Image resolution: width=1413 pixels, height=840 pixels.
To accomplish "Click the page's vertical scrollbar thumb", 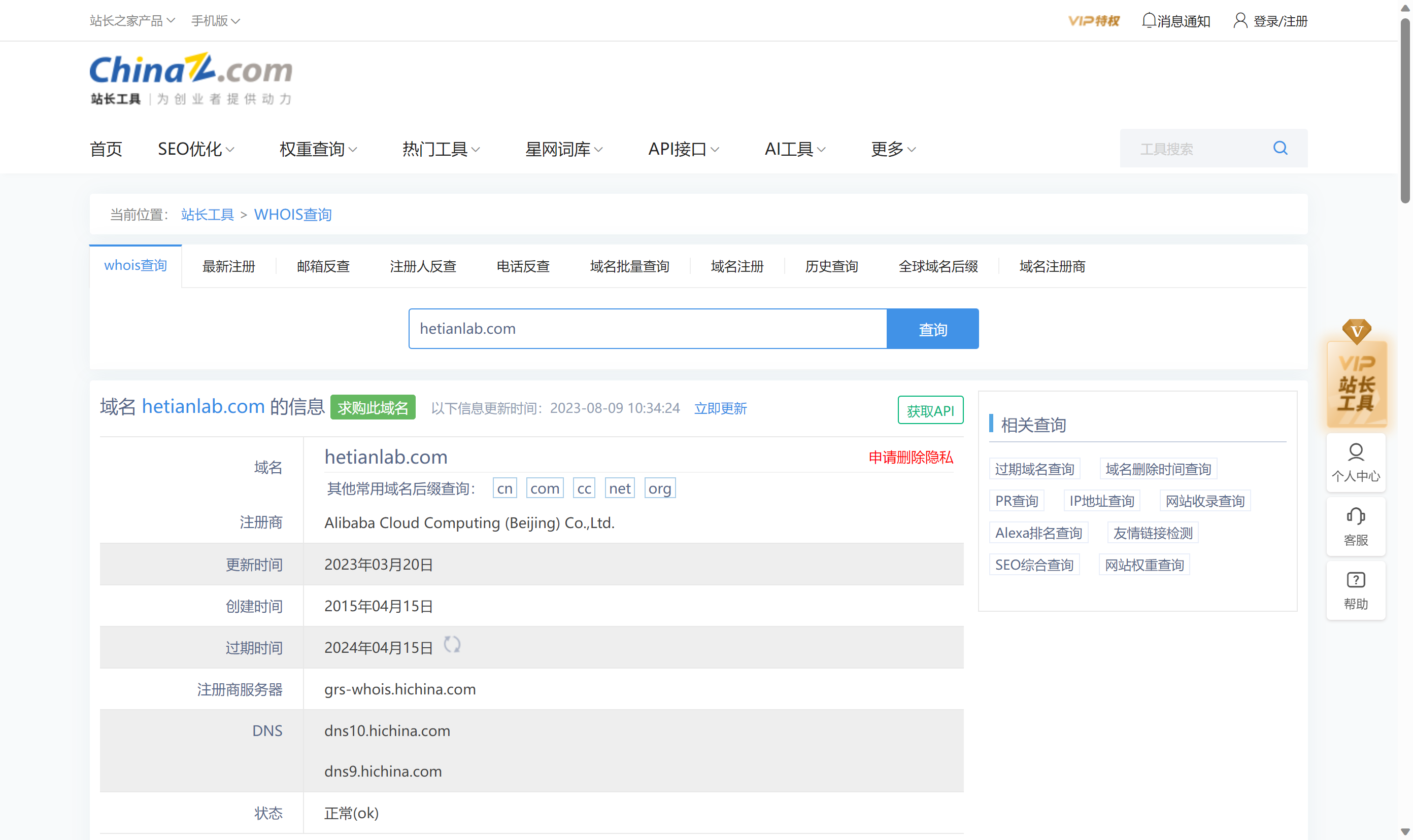I will pyautogui.click(x=1405, y=111).
